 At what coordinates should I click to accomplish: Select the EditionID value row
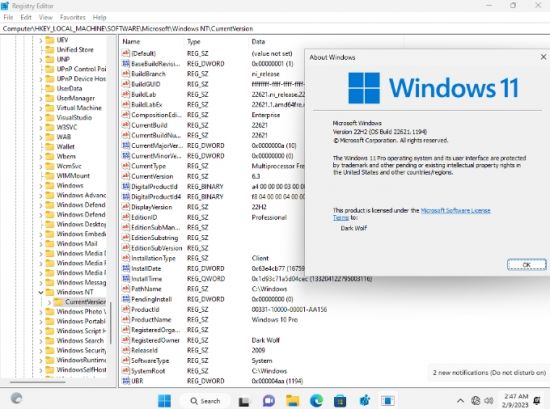213,217
